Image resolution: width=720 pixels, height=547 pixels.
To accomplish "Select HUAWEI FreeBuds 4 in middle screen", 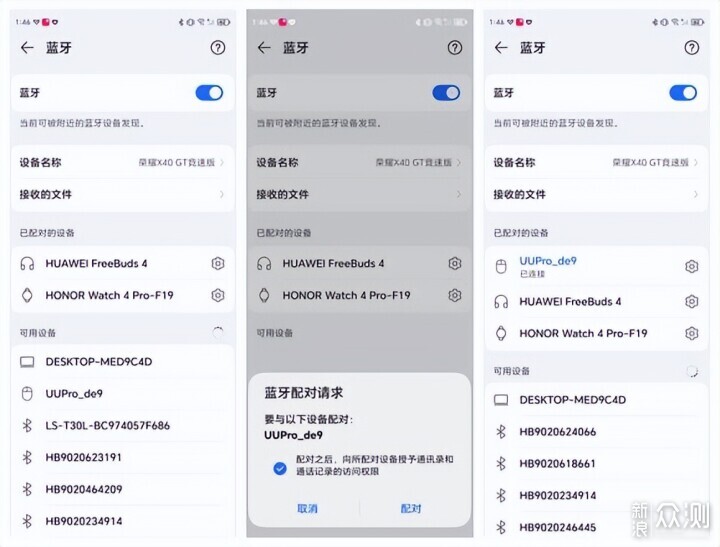I will [360, 264].
